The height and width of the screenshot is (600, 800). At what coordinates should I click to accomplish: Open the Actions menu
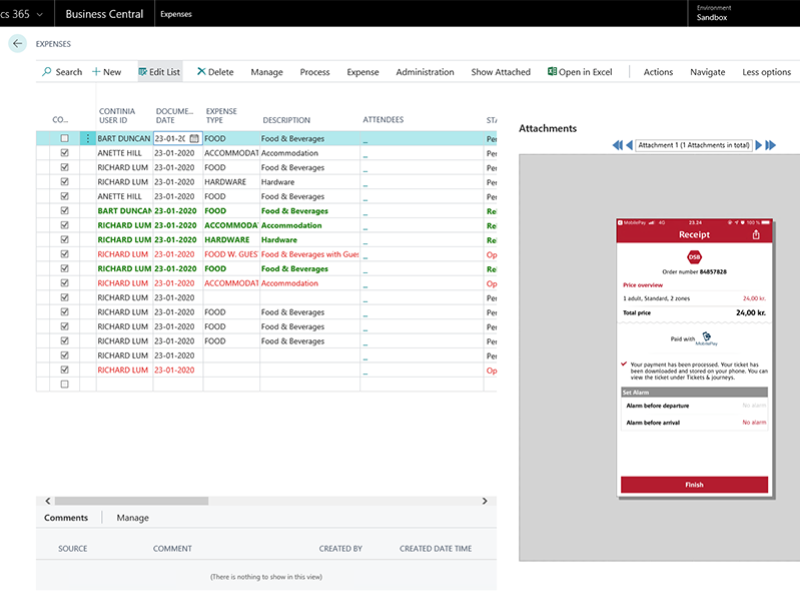pos(658,72)
